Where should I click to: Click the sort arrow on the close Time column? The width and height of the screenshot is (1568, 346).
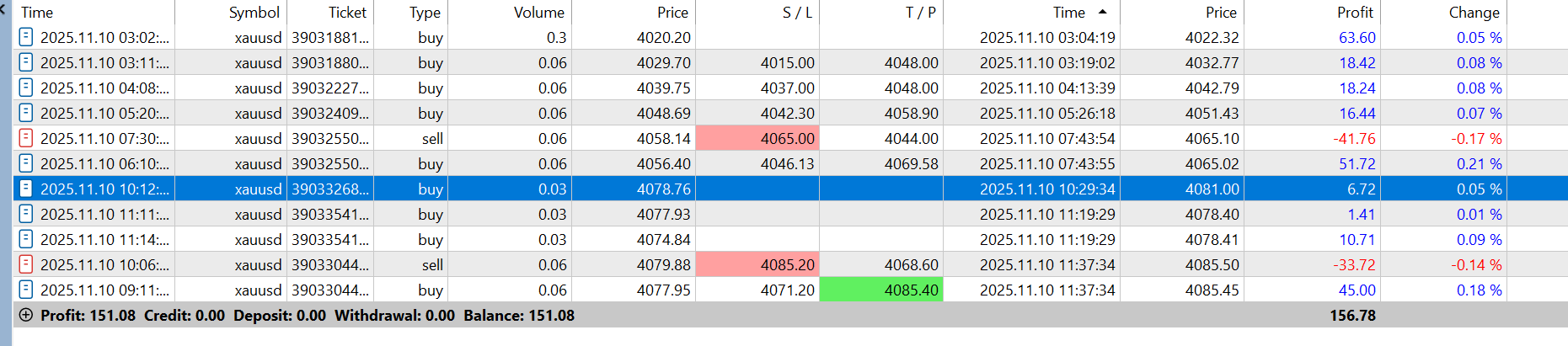pos(1103,12)
